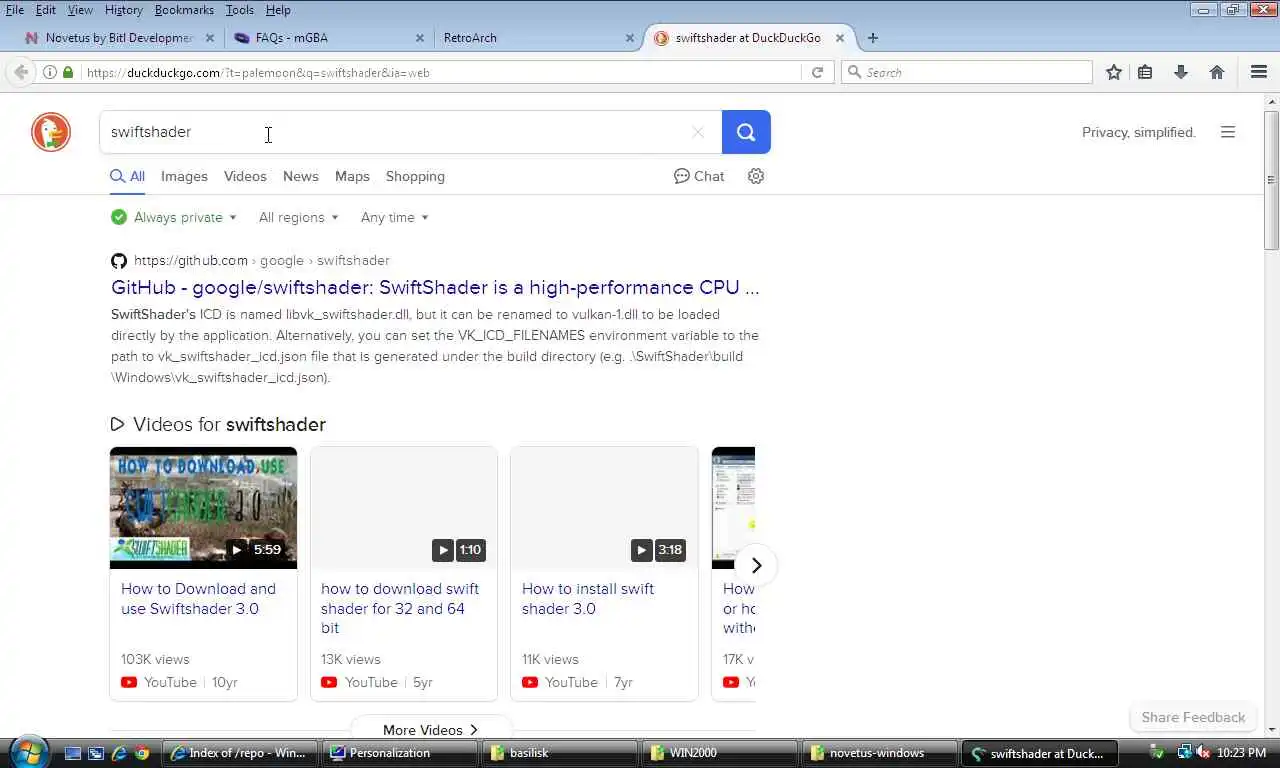Screen dimensions: 1280x768
Task: Show next videos with the carousel arrow
Action: click(x=756, y=565)
